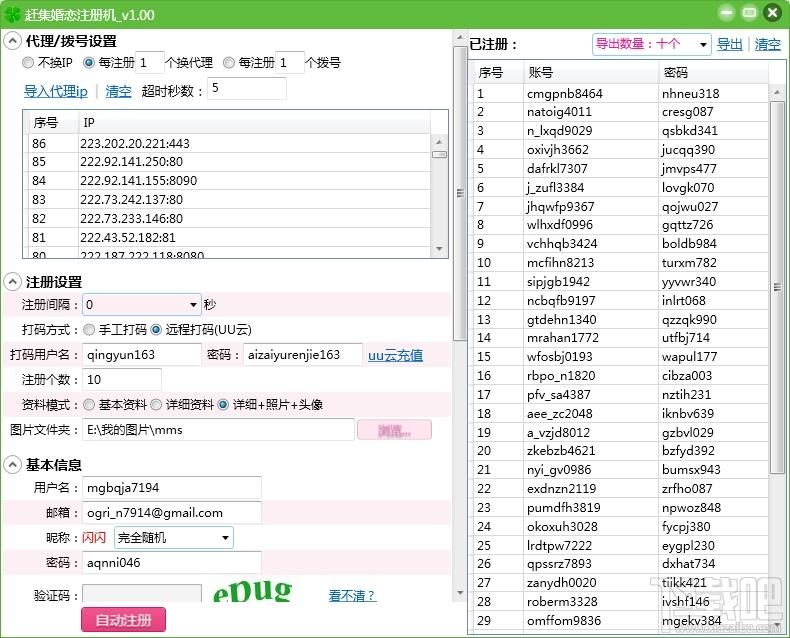790x638 pixels.
Task: Select account row zkebzb4621
Action: pyautogui.click(x=621, y=451)
